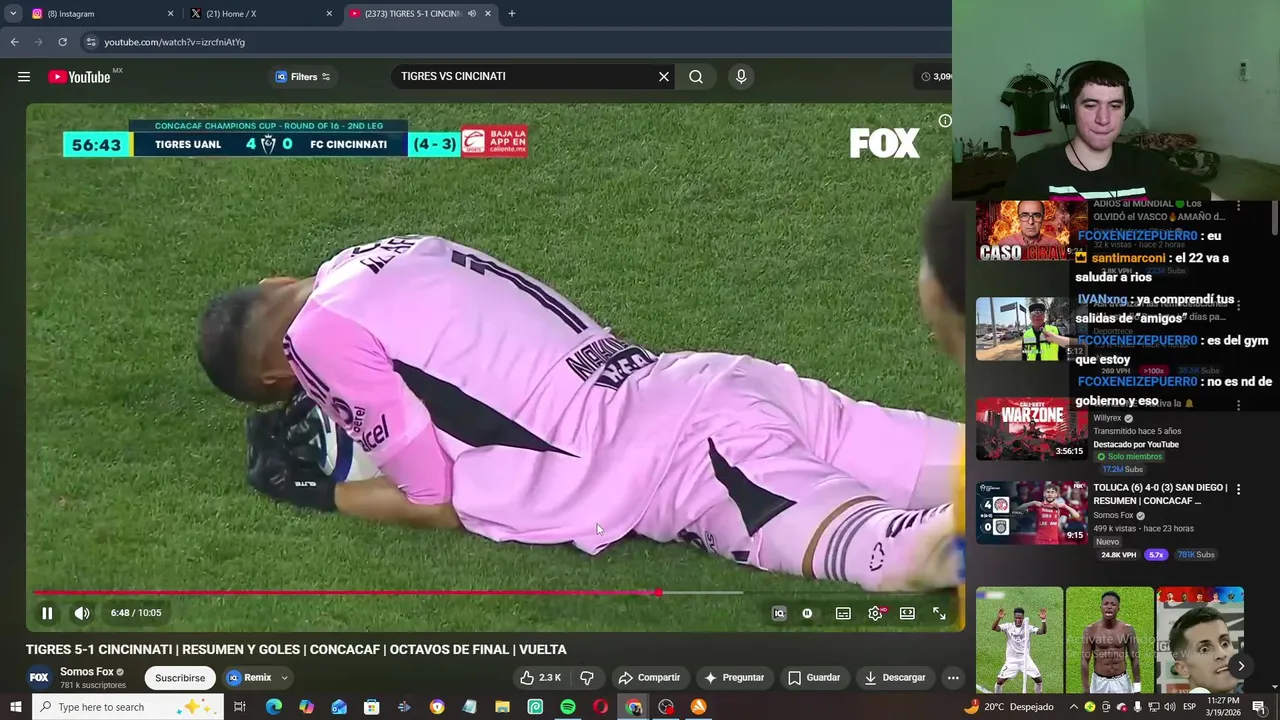Image resolution: width=1280 pixels, height=720 pixels.
Task: Like the video (2.3 K)
Action: pos(540,678)
